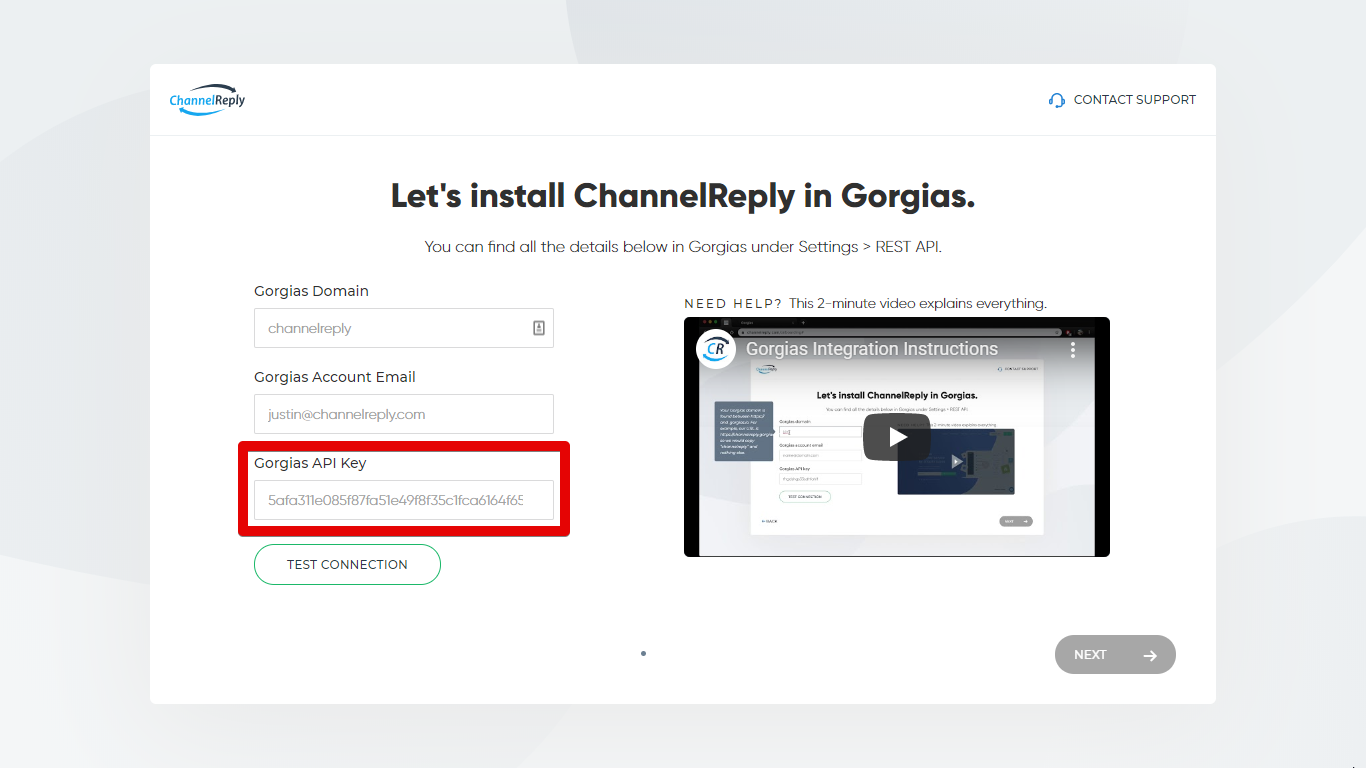The image size is (1366, 768).
Task: Click the 'Let's install ChannelReply in Gorgias.' heading
Action: (x=683, y=196)
